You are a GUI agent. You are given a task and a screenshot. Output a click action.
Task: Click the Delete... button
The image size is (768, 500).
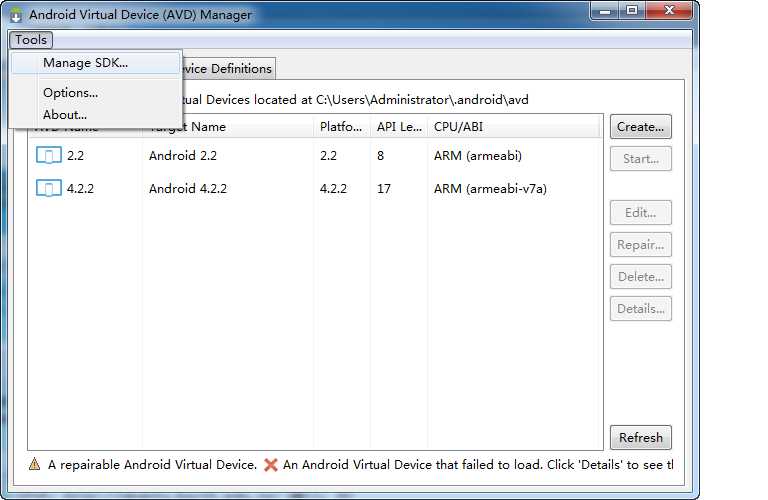(641, 277)
